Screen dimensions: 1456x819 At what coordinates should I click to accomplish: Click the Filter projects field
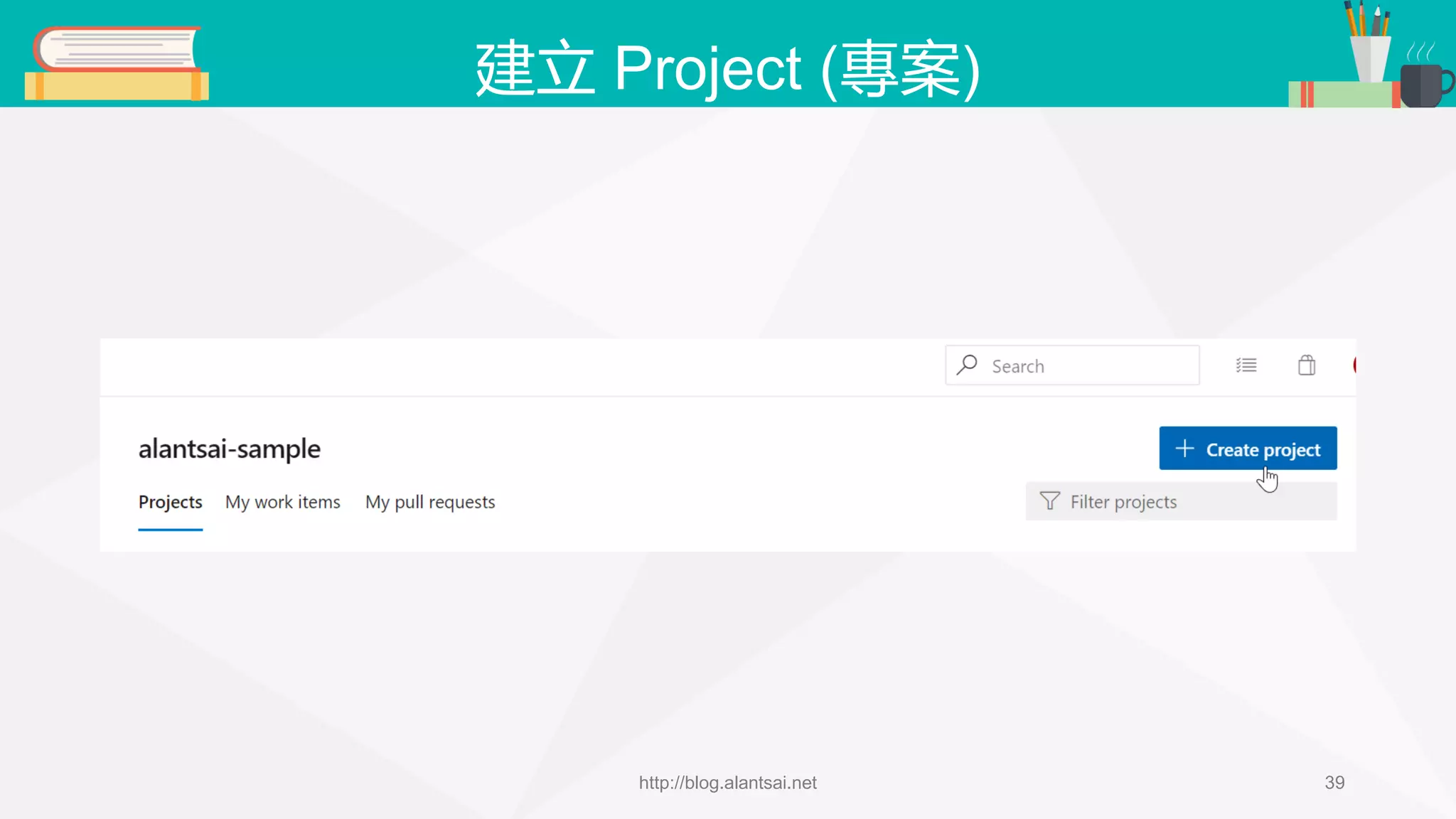[1181, 501]
